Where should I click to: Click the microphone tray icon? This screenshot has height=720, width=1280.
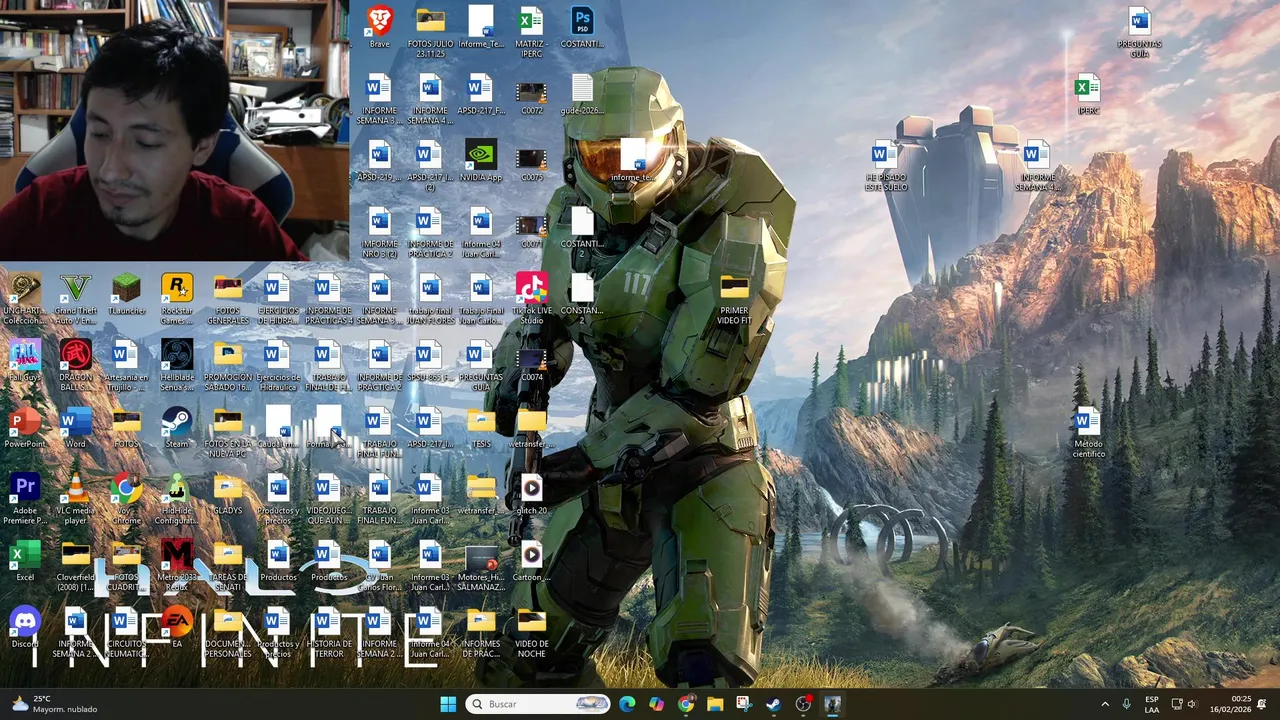pyautogui.click(x=1127, y=704)
